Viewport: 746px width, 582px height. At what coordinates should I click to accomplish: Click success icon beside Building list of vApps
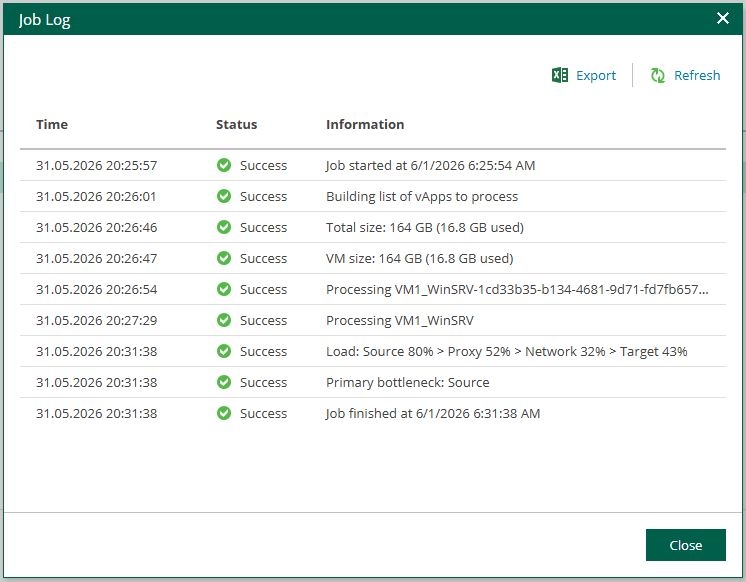click(224, 196)
